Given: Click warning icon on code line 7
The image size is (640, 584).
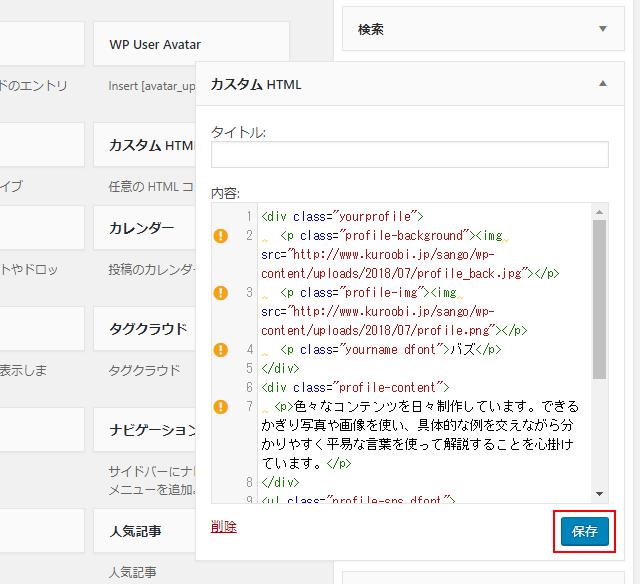Looking at the screenshot, I should pyautogui.click(x=220, y=407).
